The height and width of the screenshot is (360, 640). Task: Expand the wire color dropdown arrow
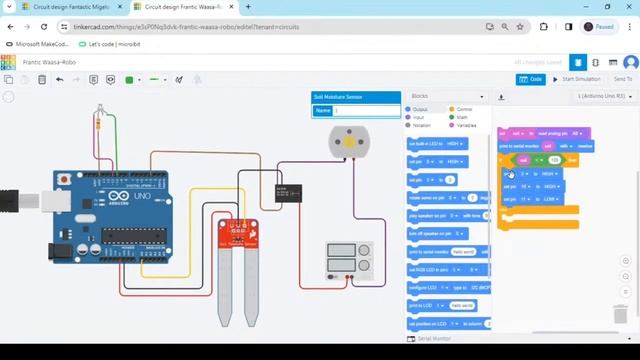tap(139, 80)
